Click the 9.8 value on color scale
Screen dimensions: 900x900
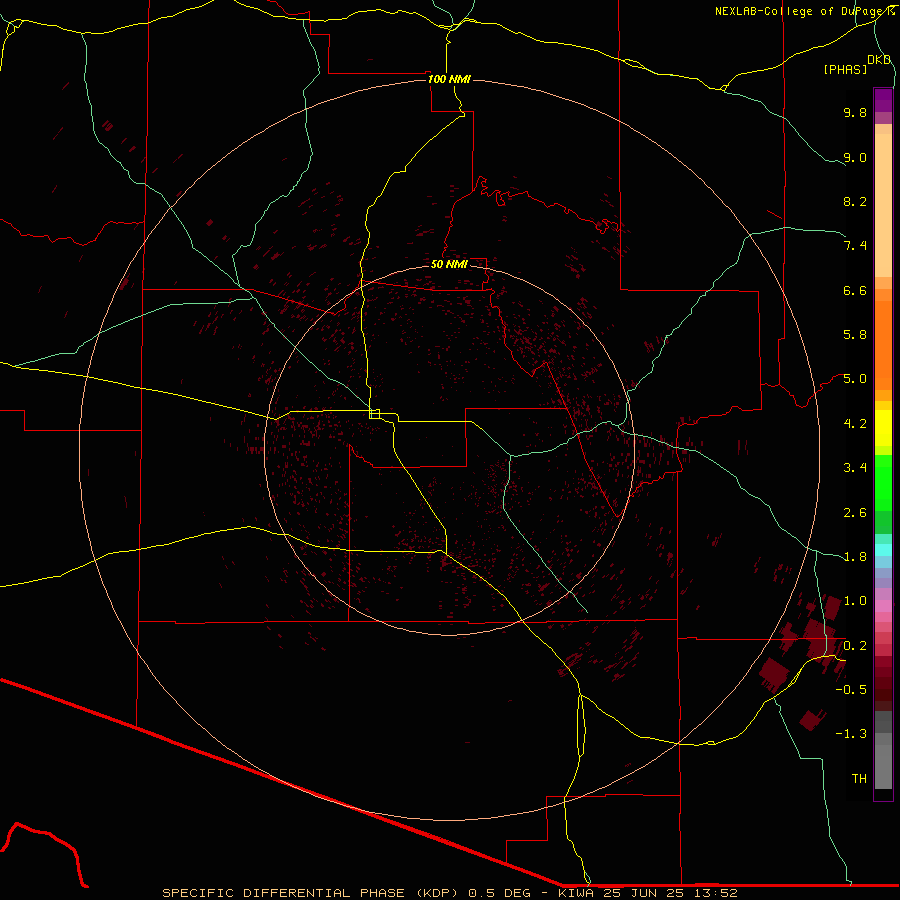(x=855, y=112)
